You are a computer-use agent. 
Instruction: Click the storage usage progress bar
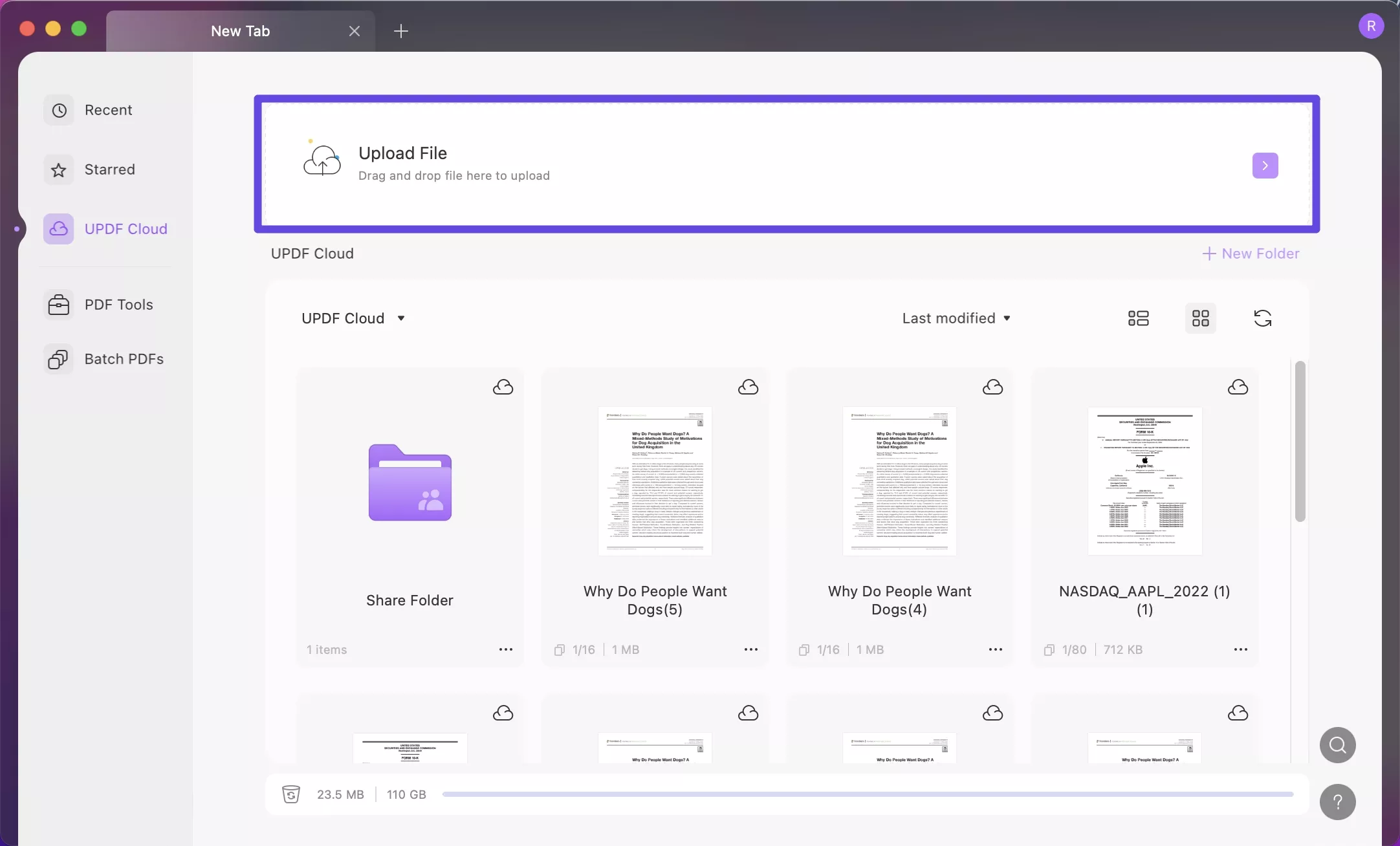[x=868, y=794]
